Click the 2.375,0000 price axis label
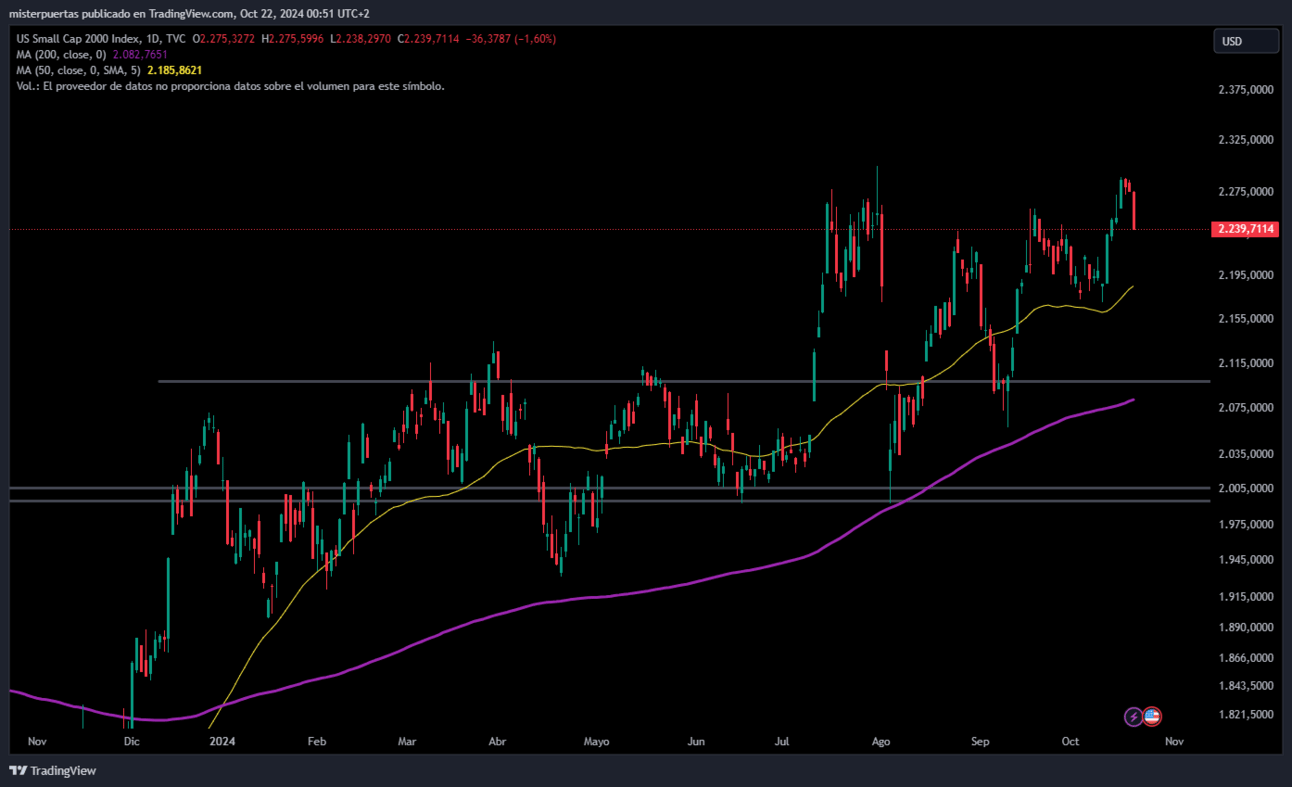Image resolution: width=1292 pixels, height=787 pixels. [x=1245, y=90]
